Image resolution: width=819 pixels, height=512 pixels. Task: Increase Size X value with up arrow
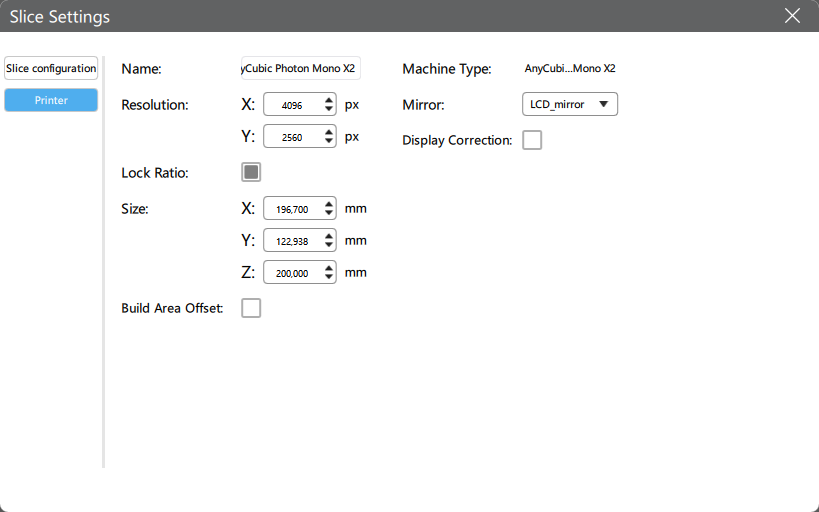pyautogui.click(x=330, y=204)
